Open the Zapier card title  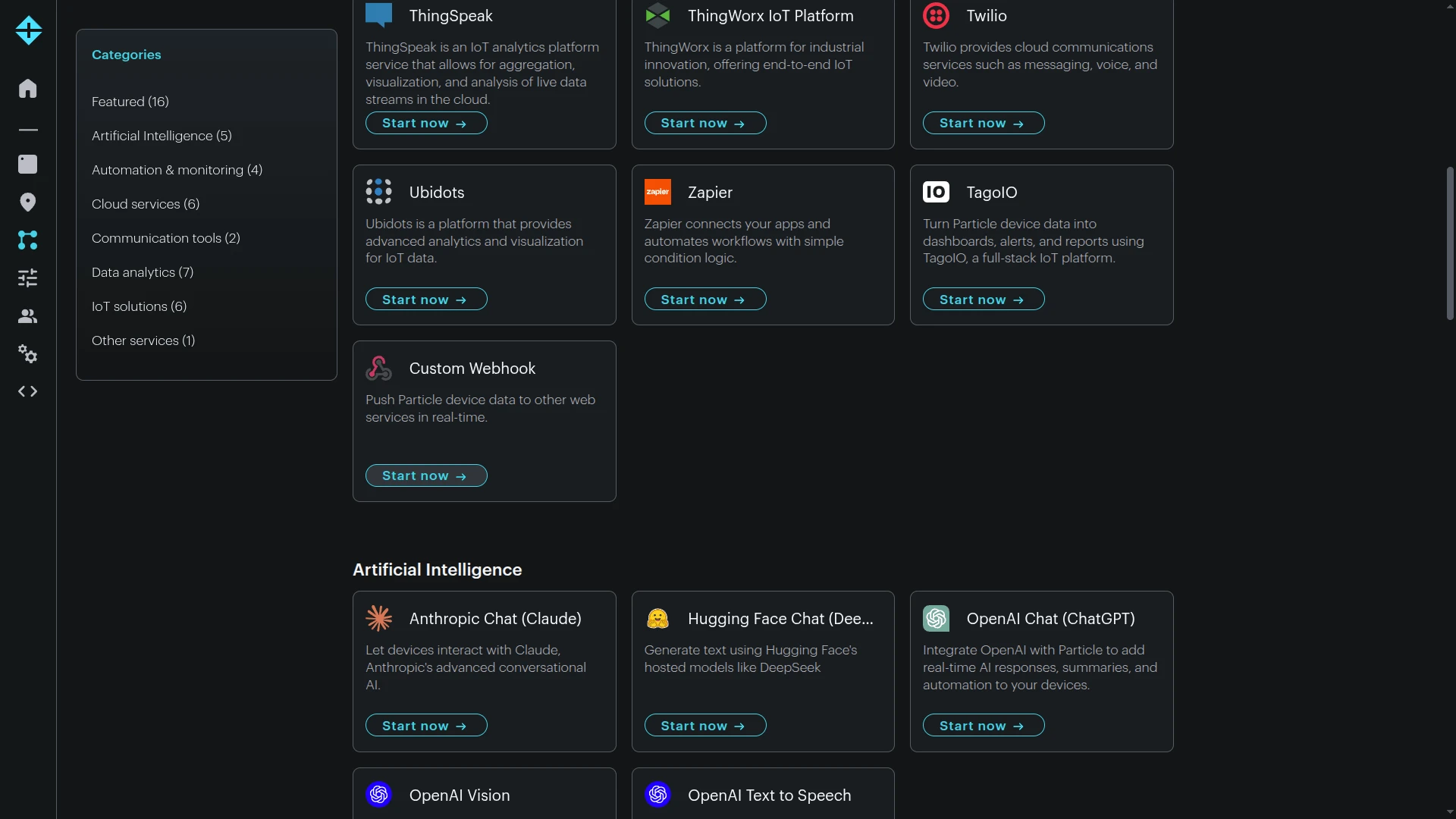[x=710, y=193]
